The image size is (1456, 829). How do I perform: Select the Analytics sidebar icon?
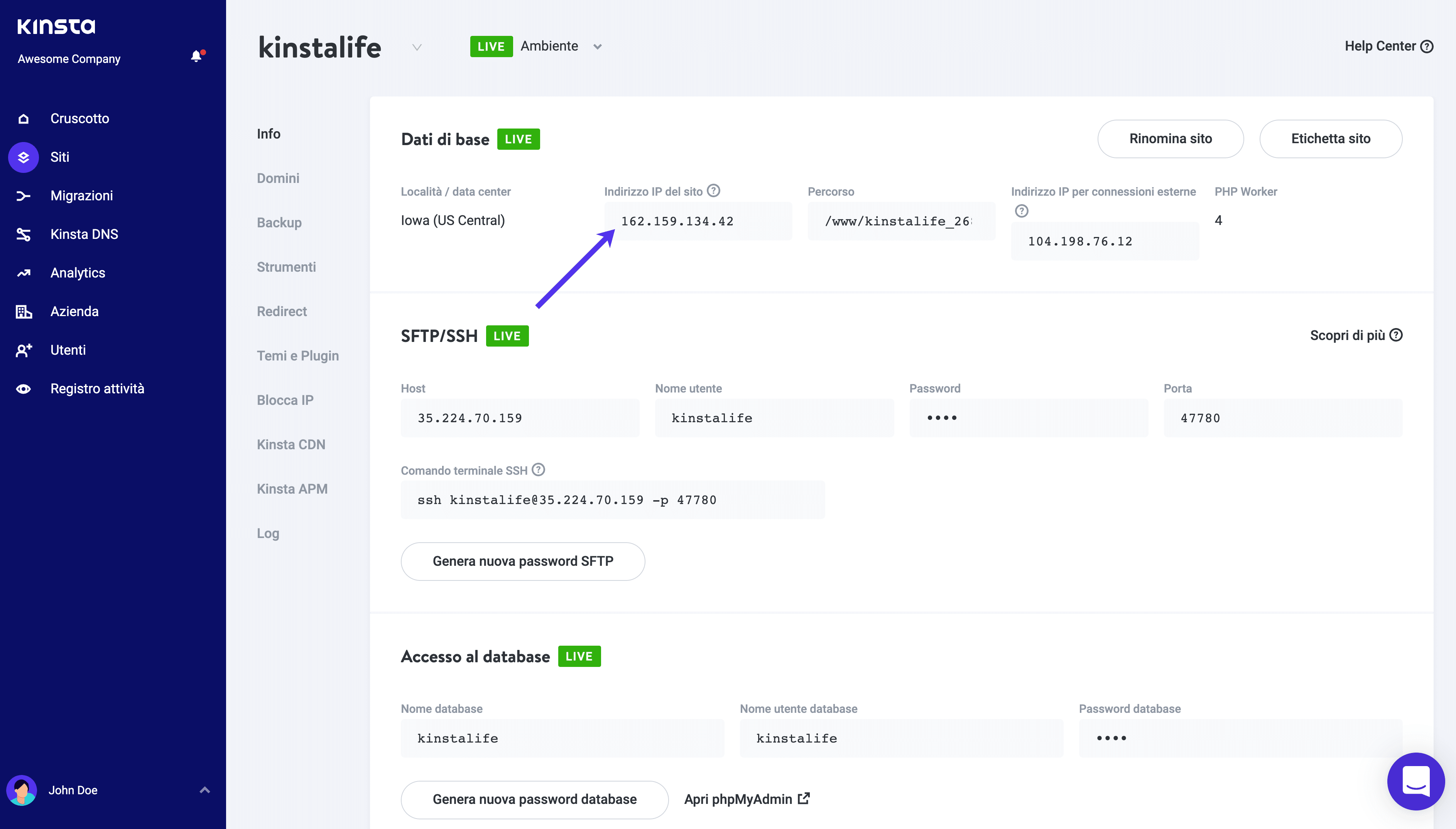(x=23, y=273)
